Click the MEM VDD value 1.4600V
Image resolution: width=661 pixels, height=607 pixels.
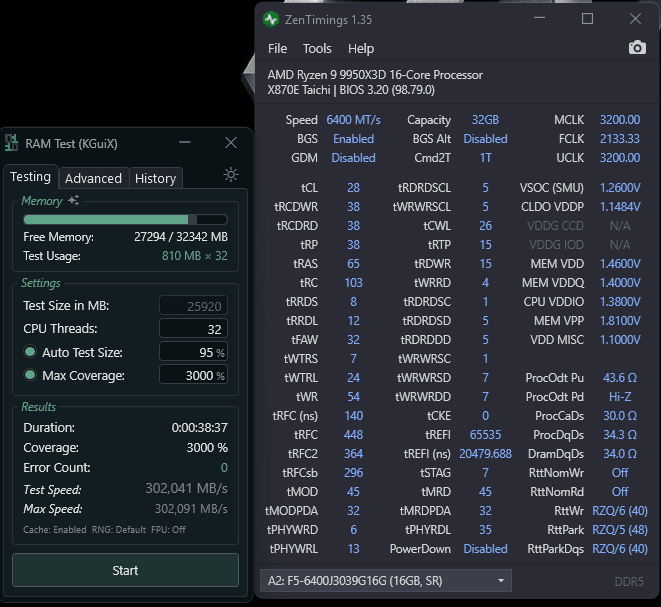[620, 264]
